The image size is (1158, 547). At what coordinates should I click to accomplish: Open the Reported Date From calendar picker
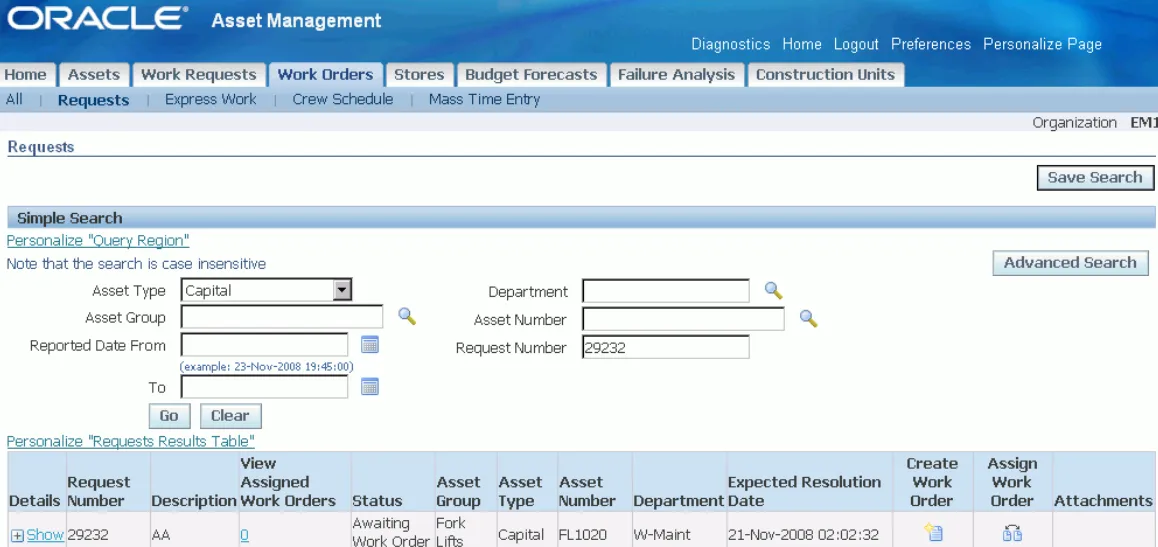tap(370, 344)
